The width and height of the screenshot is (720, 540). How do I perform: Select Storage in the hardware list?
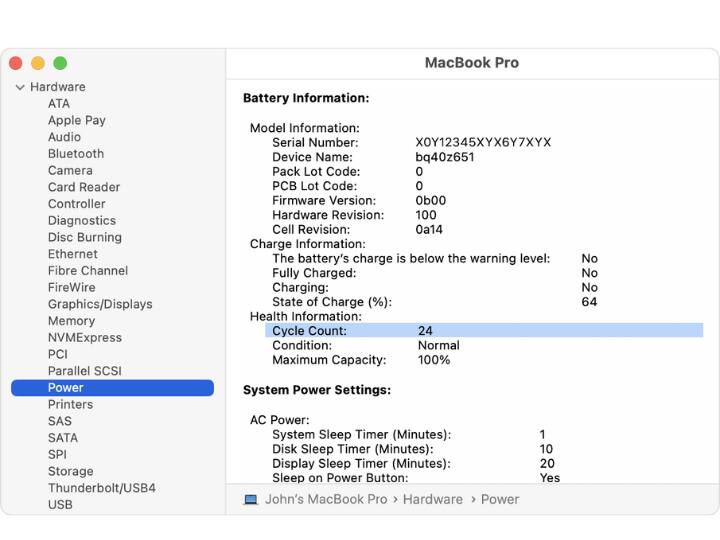tap(71, 471)
